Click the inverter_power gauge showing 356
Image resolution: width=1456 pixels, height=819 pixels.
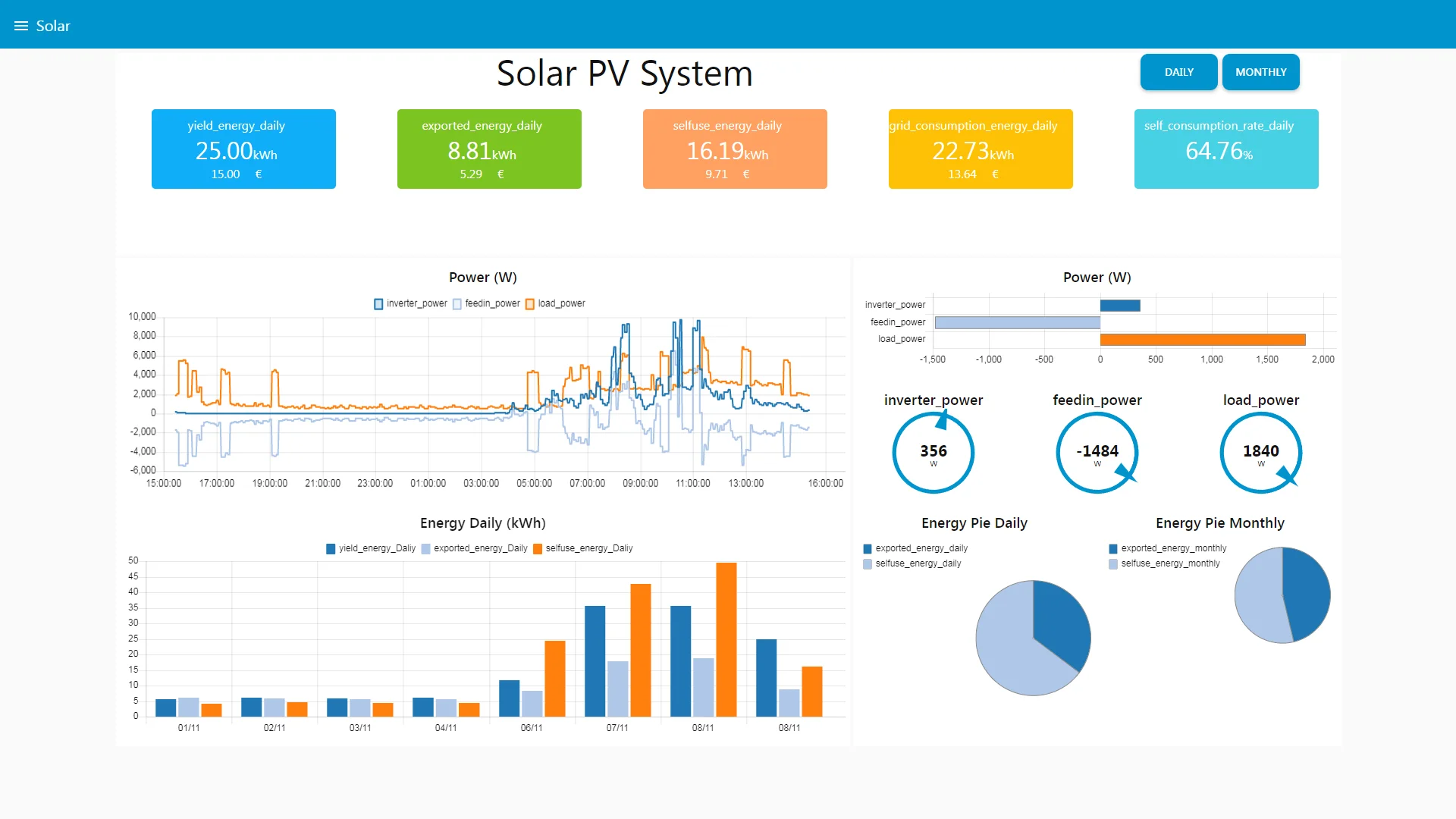click(934, 453)
